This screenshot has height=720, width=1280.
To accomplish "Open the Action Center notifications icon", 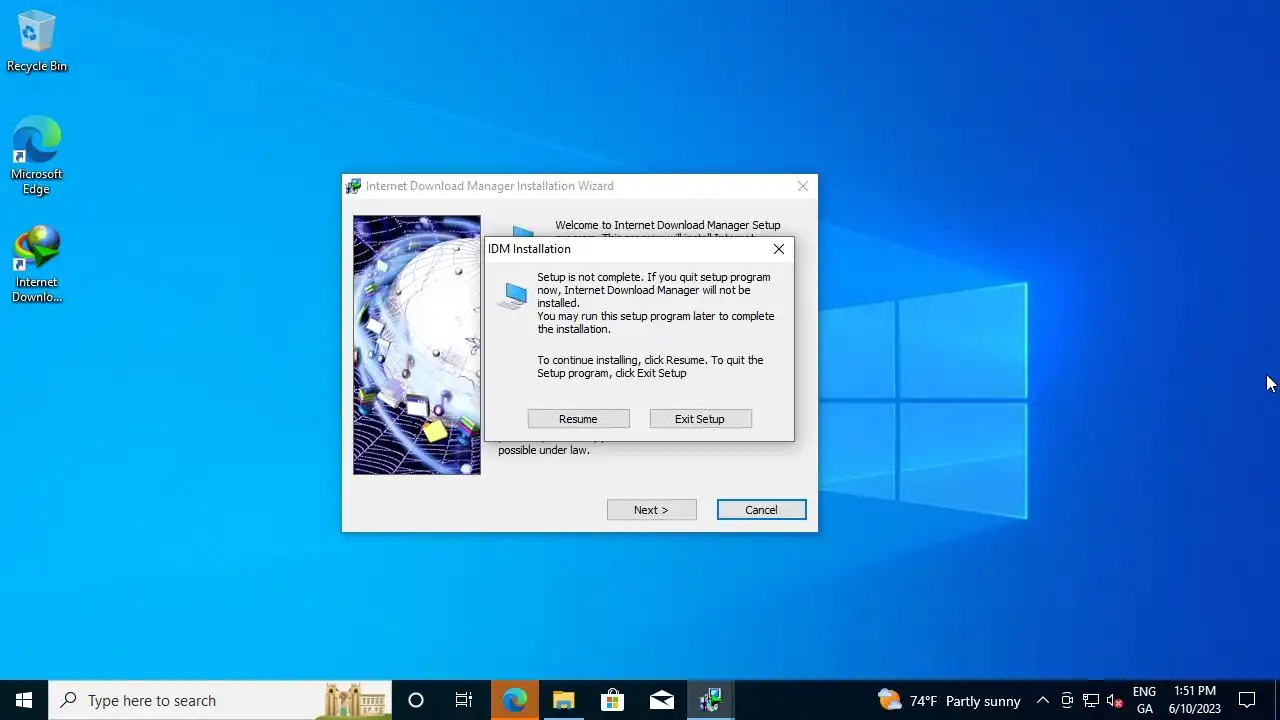I will coord(1247,700).
